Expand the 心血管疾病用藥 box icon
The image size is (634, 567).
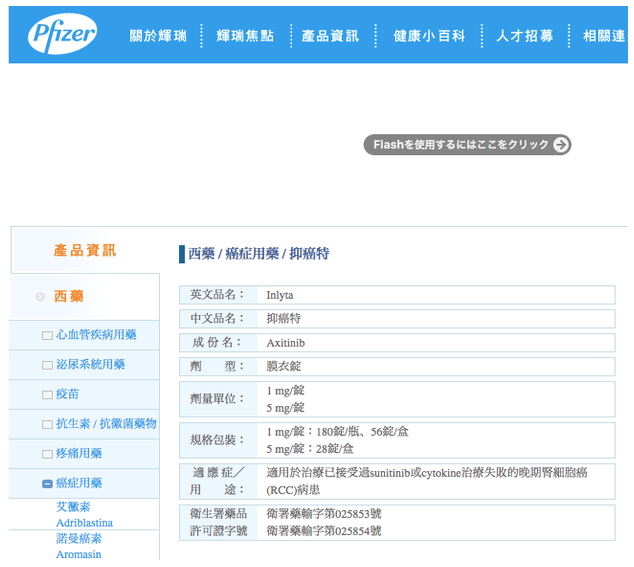47,336
